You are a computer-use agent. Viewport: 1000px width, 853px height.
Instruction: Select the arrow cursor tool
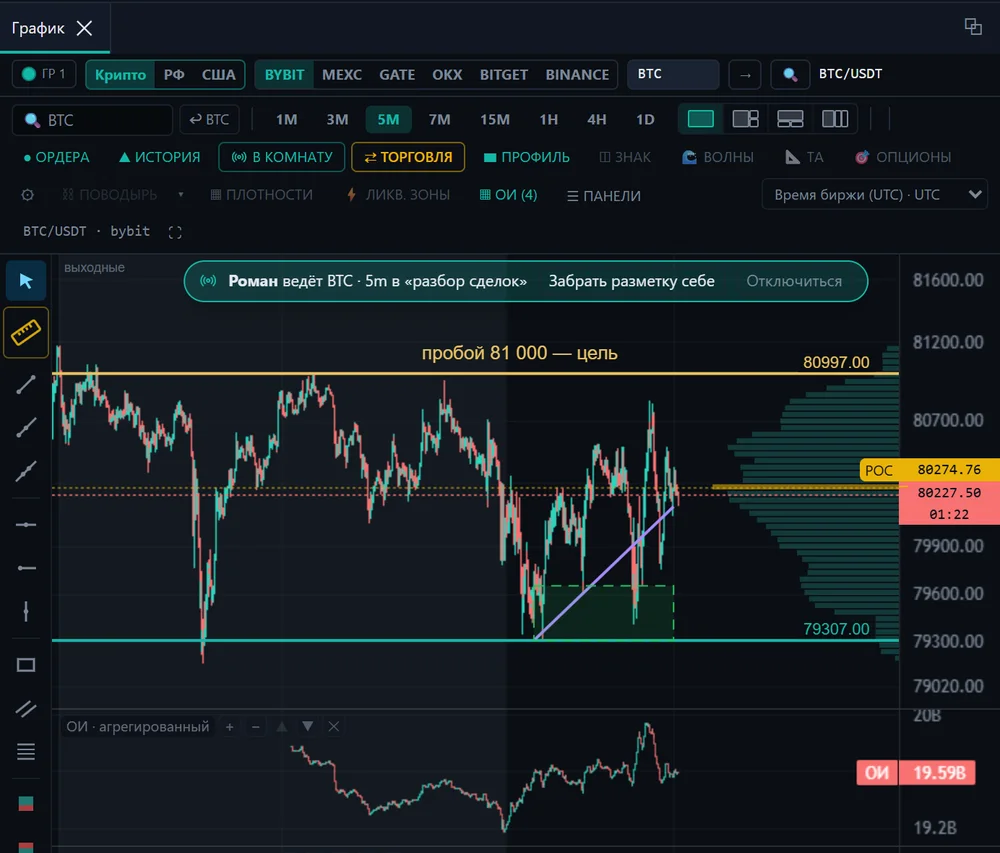click(26, 281)
